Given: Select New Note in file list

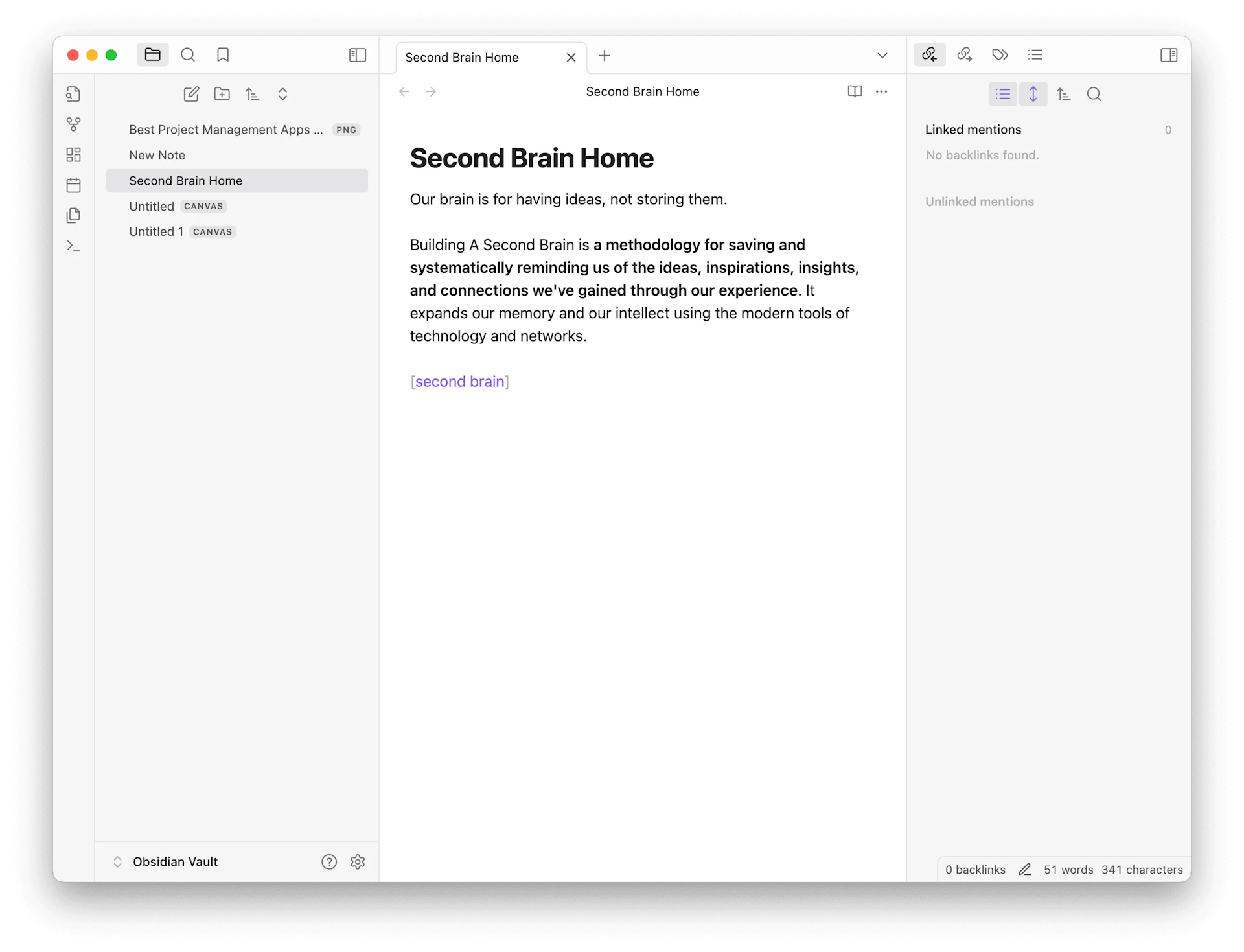Looking at the screenshot, I should pos(157,155).
